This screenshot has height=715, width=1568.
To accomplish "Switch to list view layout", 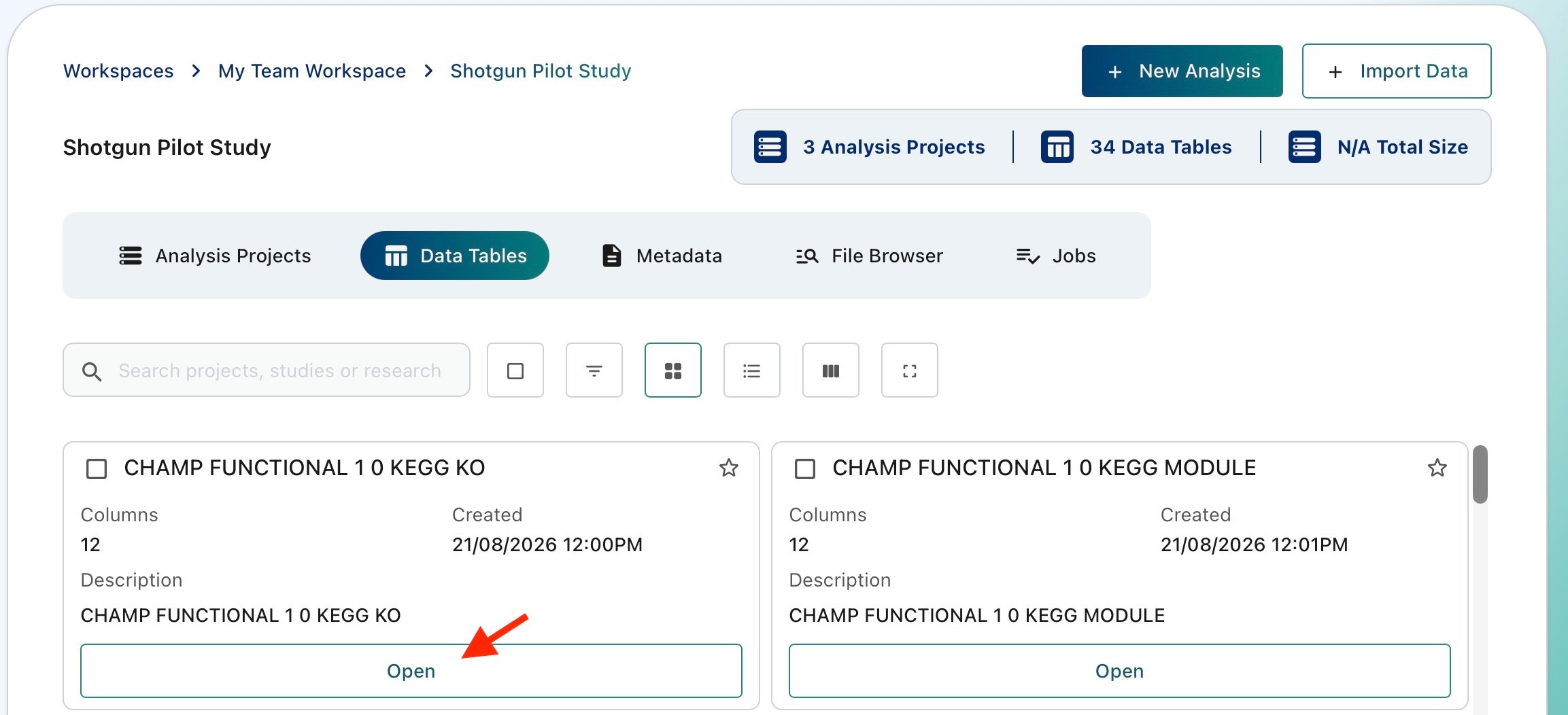I will click(752, 370).
